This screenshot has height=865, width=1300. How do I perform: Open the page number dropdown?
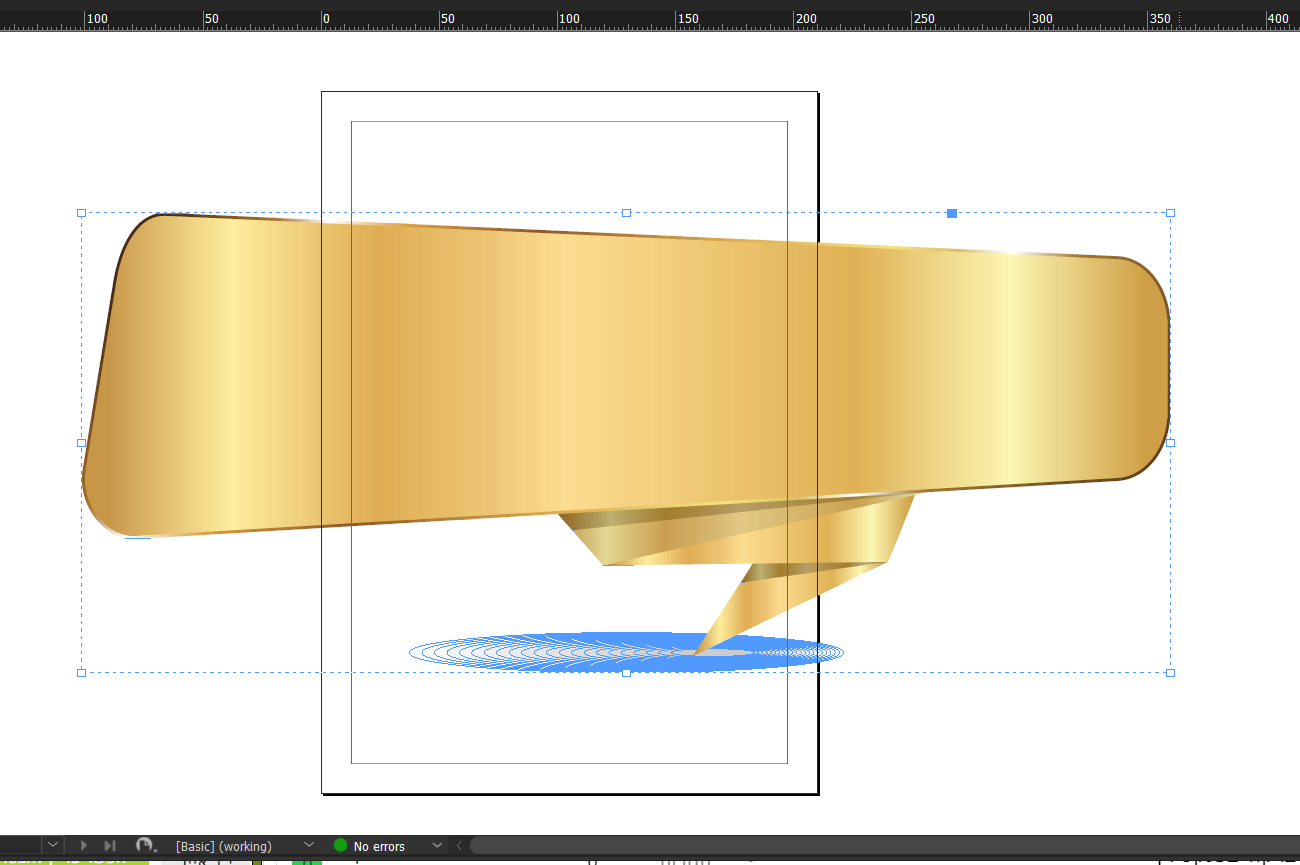[53, 846]
